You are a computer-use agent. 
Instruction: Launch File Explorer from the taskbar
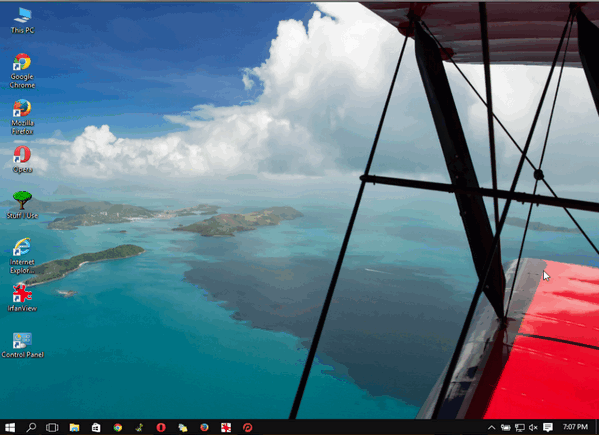(74, 427)
